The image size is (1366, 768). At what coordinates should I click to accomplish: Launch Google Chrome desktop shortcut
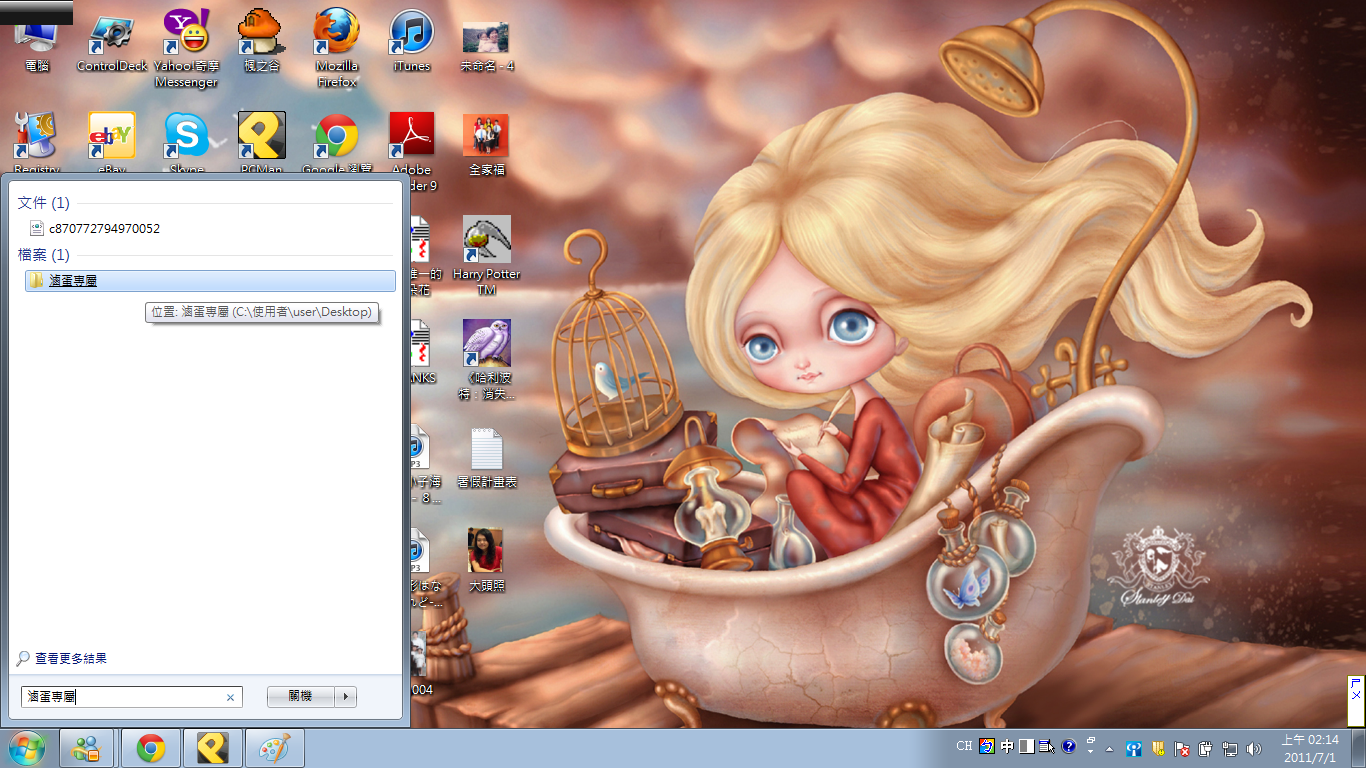[x=337, y=143]
